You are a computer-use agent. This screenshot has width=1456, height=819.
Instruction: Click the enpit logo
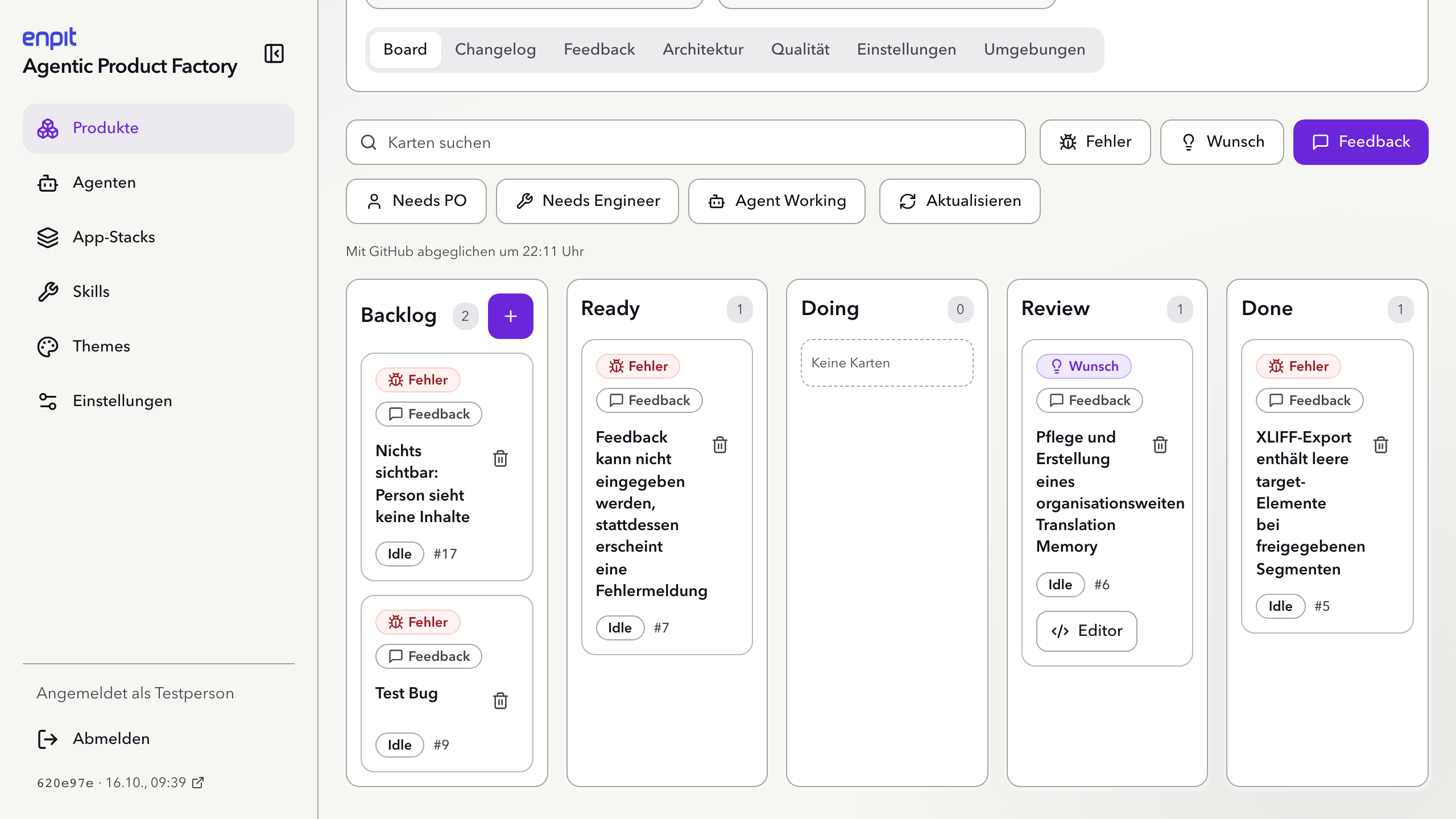click(49, 38)
